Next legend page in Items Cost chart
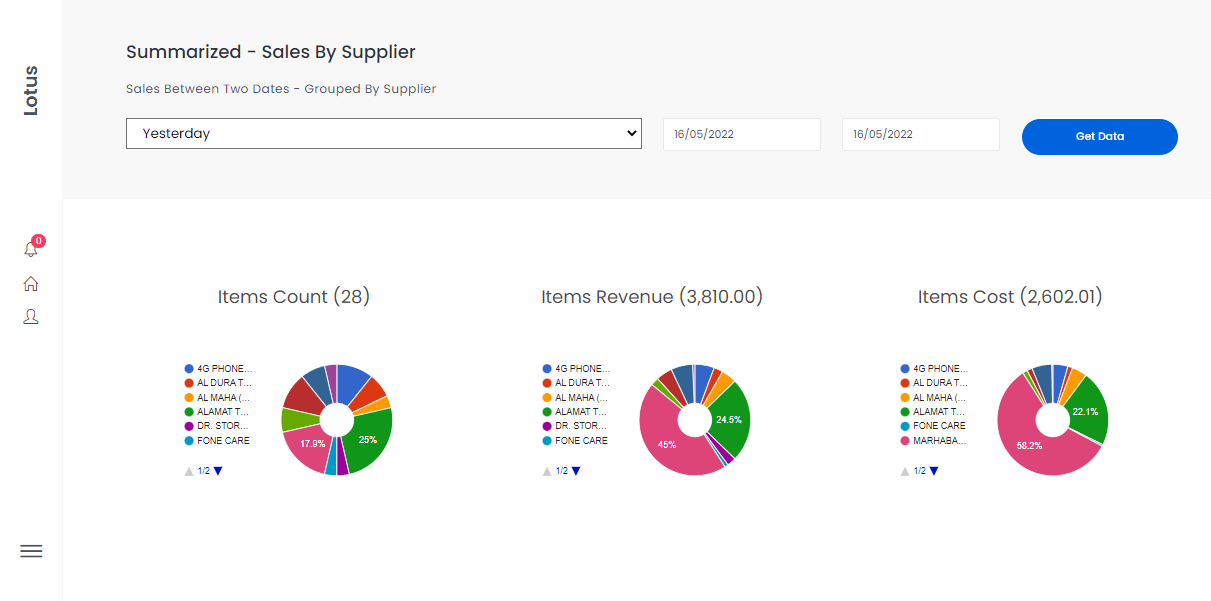The height and width of the screenshot is (601, 1211). [x=934, y=471]
